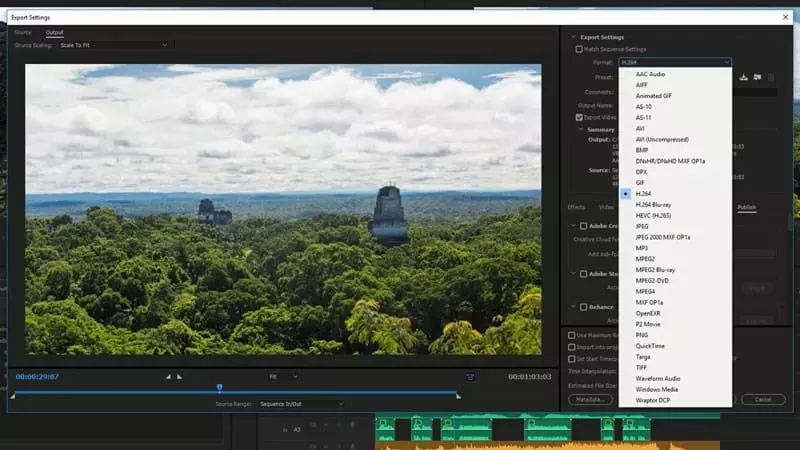The height and width of the screenshot is (450, 800).
Task: Click the Set Out Point marker icon
Action: [x=180, y=377]
